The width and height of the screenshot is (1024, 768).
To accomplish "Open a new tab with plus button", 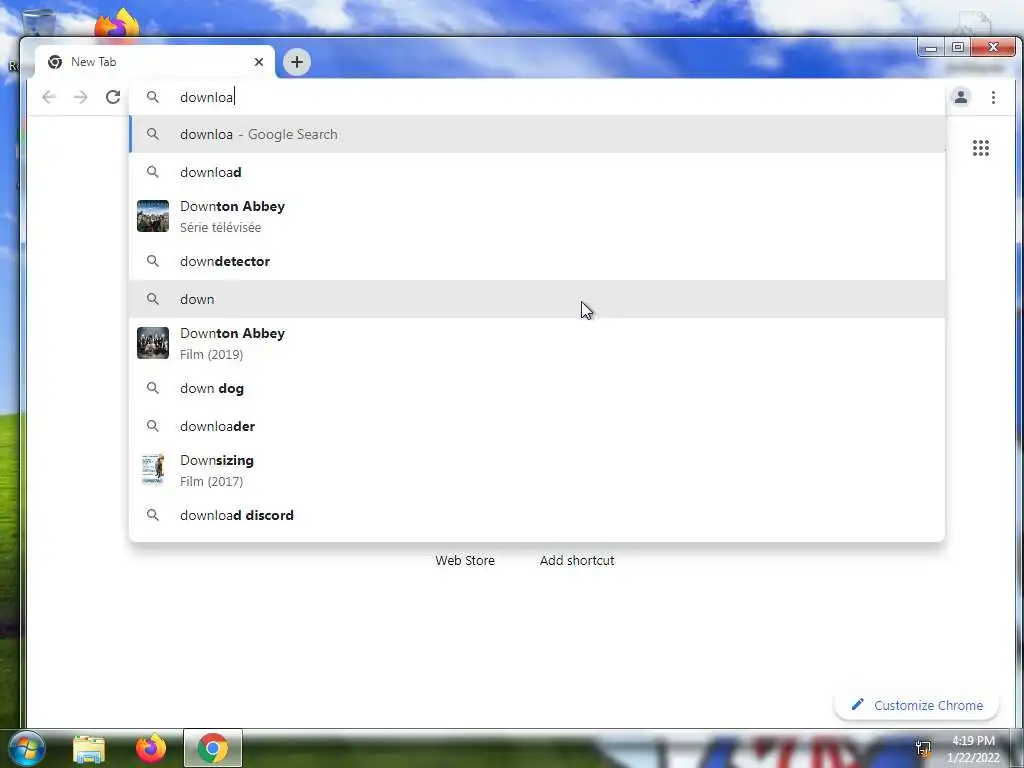I will coord(296,62).
